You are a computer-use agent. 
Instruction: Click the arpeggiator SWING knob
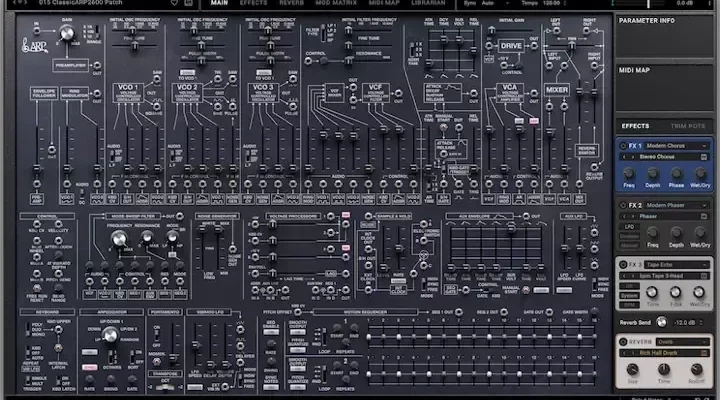[111, 379]
